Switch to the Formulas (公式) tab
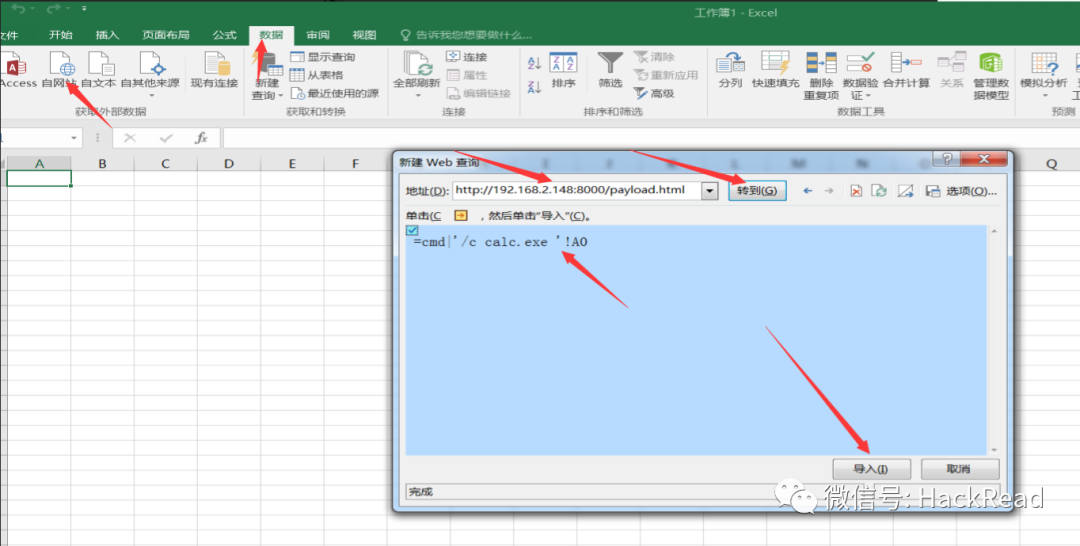This screenshot has width=1080, height=546. click(225, 35)
